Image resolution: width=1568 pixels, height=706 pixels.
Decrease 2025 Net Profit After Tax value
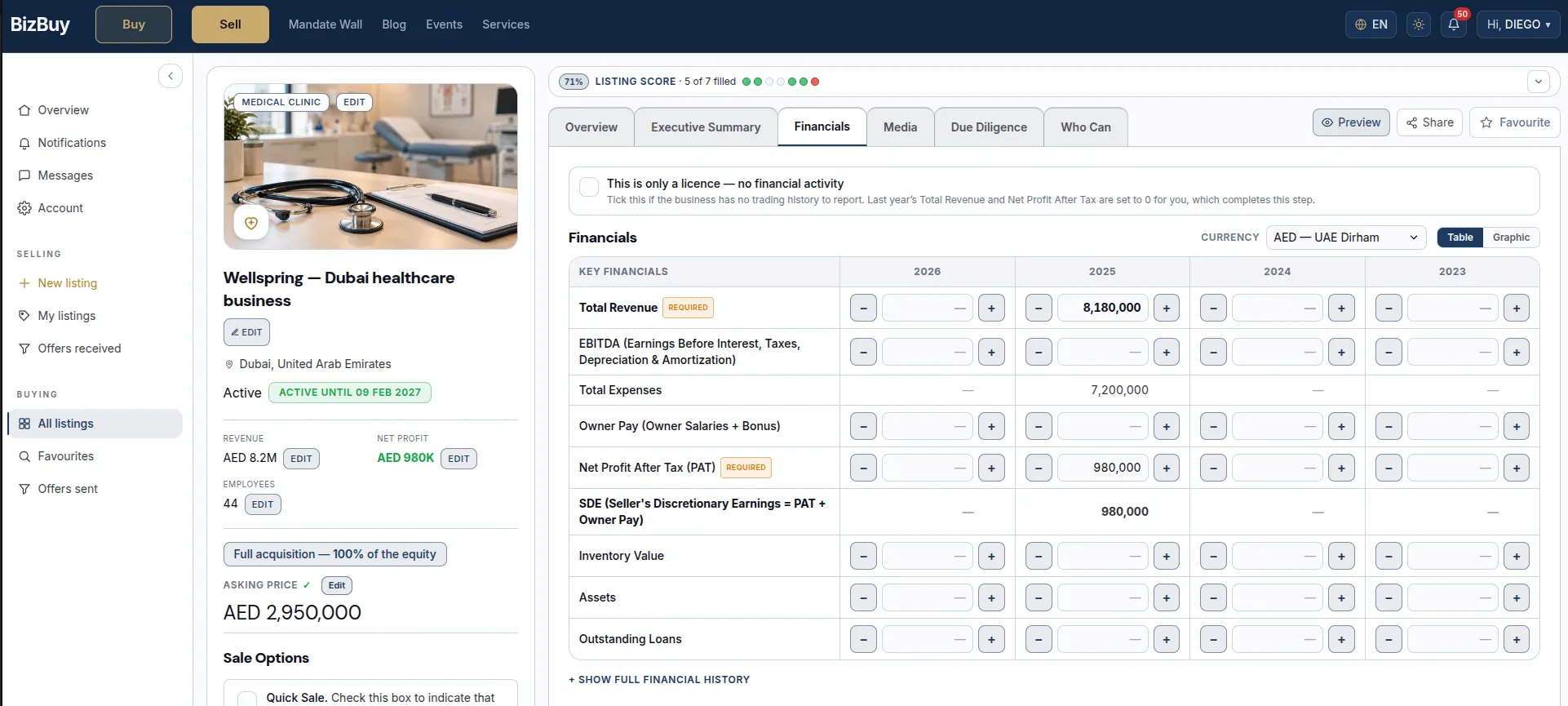[1039, 468]
